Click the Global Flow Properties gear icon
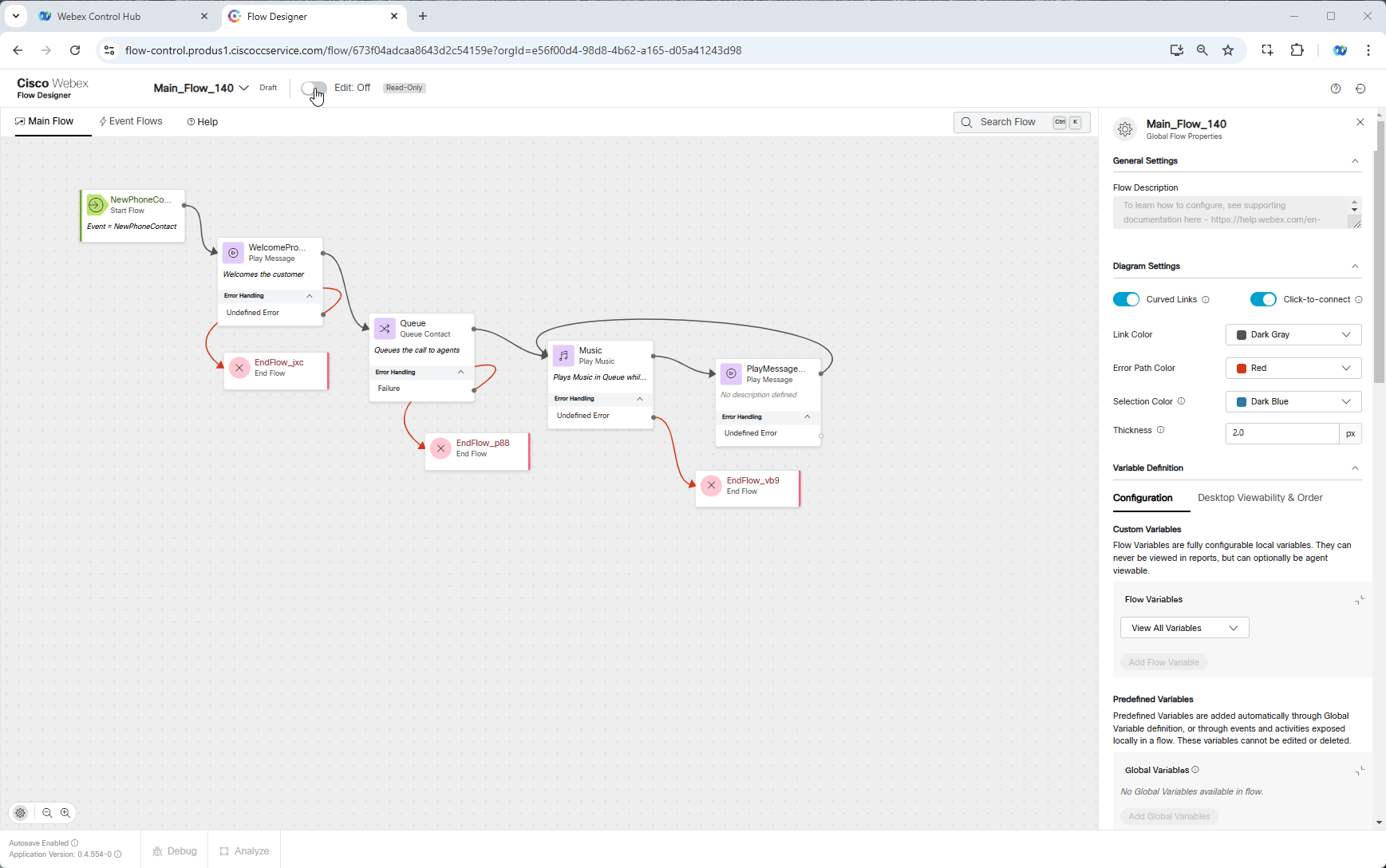 1125,129
